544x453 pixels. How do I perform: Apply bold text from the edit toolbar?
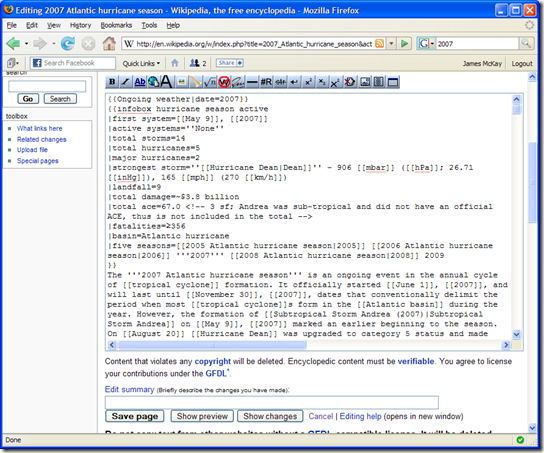pyautogui.click(x=112, y=82)
